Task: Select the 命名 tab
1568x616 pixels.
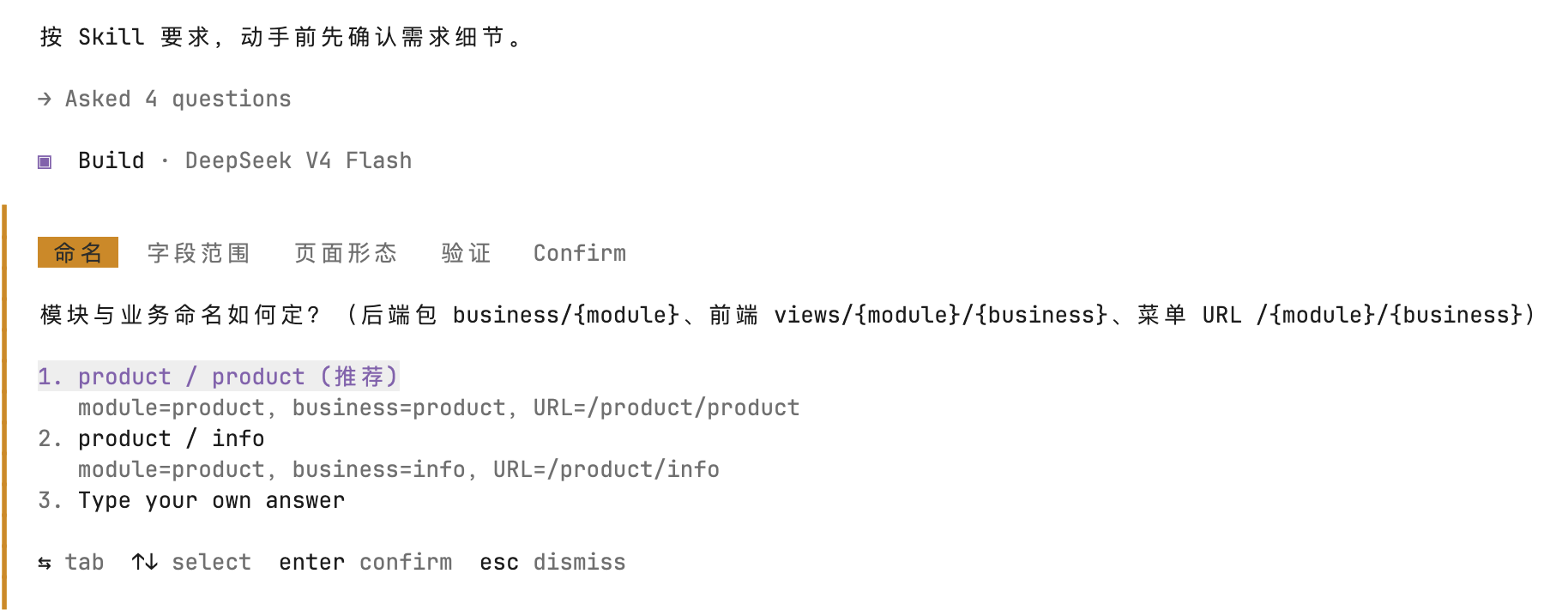Action: pyautogui.click(x=78, y=252)
